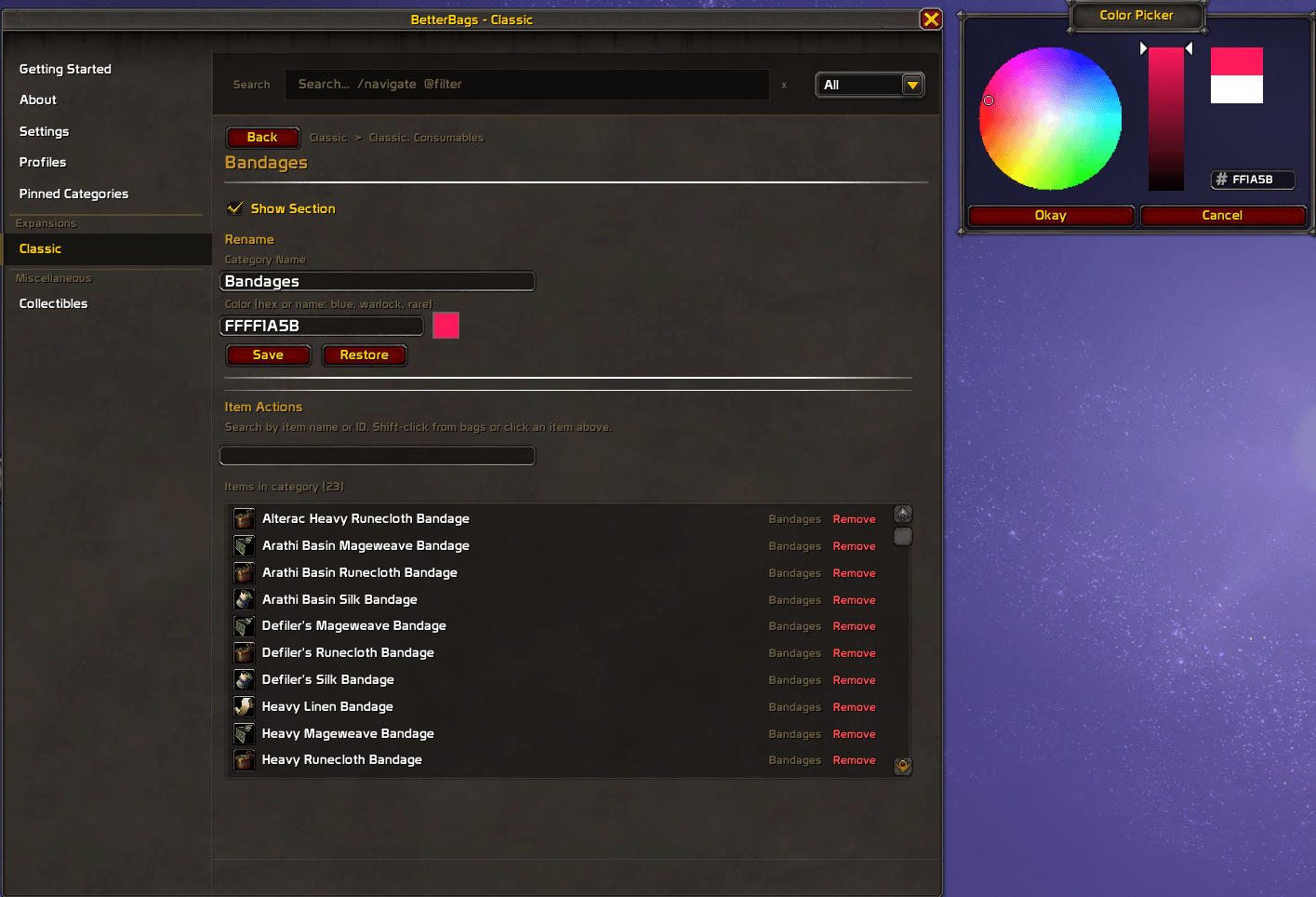Click the brightness slider bar in Color Picker
Viewport: 1316px width, 897px height.
click(x=1166, y=119)
